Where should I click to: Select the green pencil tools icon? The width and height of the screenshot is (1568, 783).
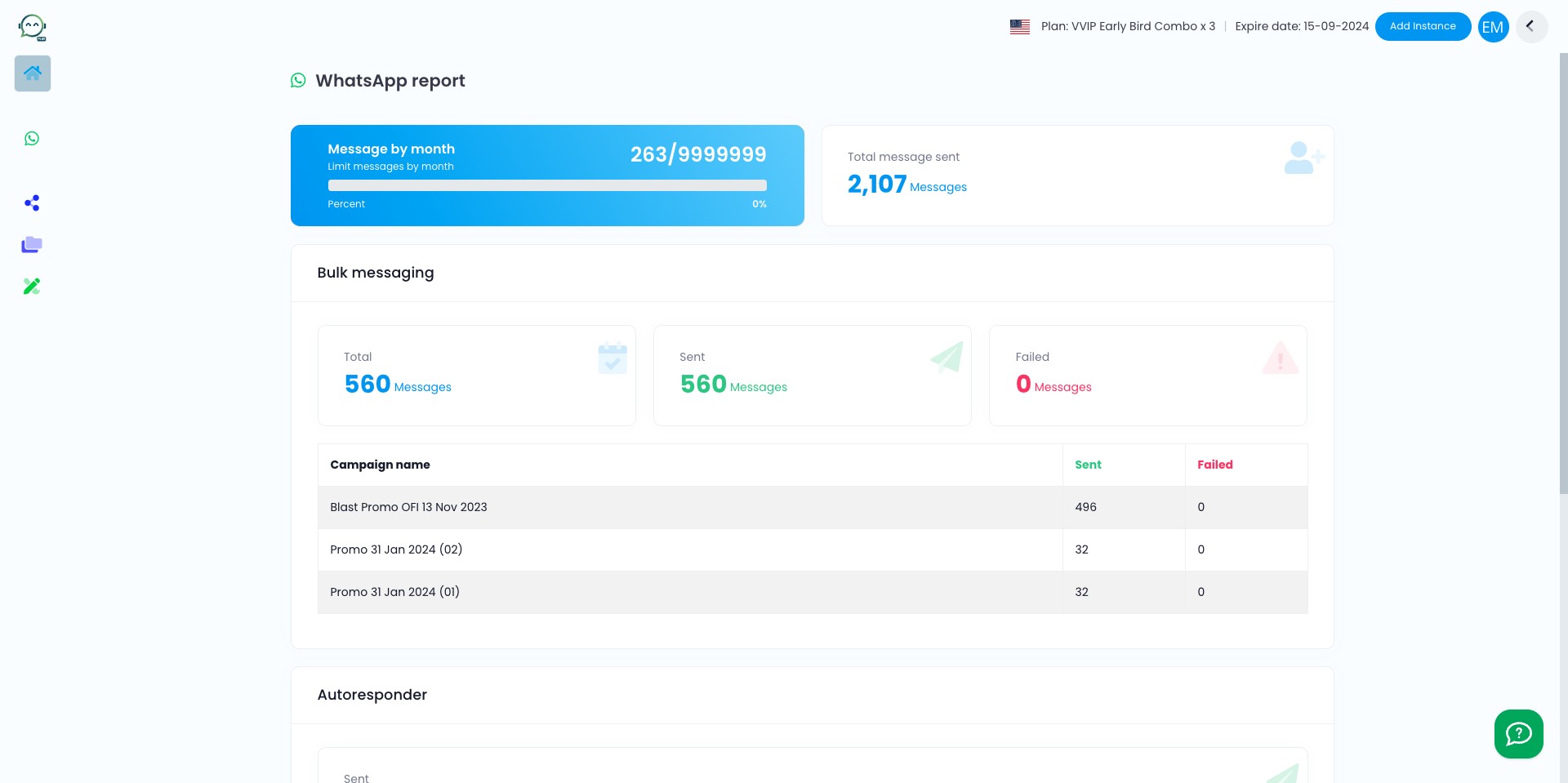(x=32, y=286)
